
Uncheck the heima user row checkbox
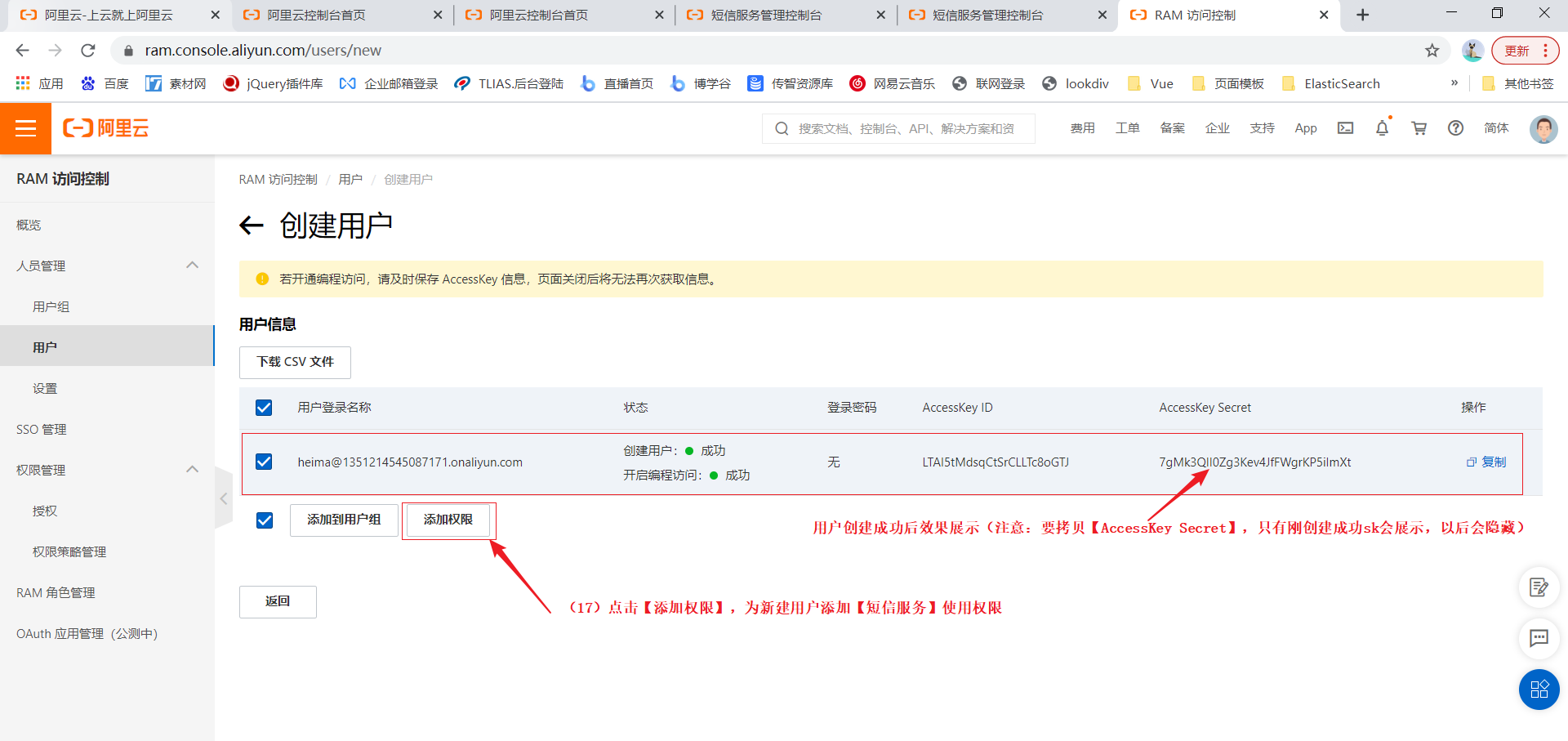tap(264, 462)
